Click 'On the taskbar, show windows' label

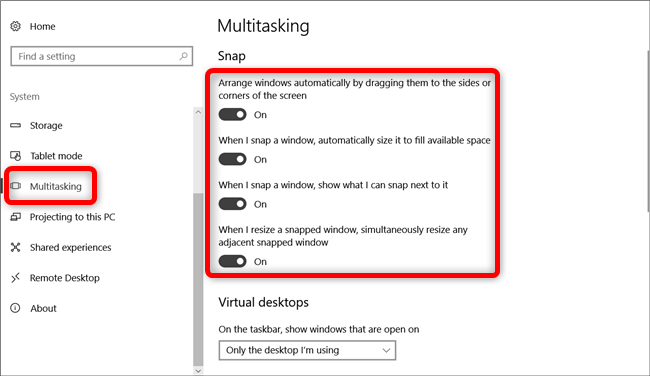pyautogui.click(x=319, y=329)
